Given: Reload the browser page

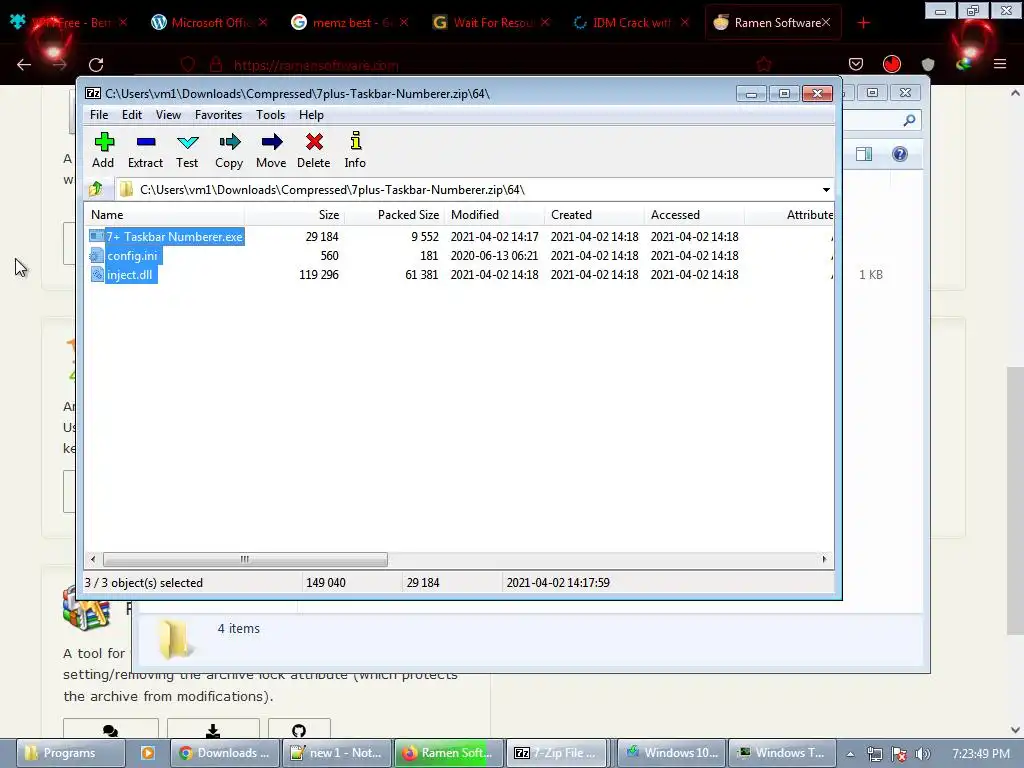Looking at the screenshot, I should (x=96, y=64).
